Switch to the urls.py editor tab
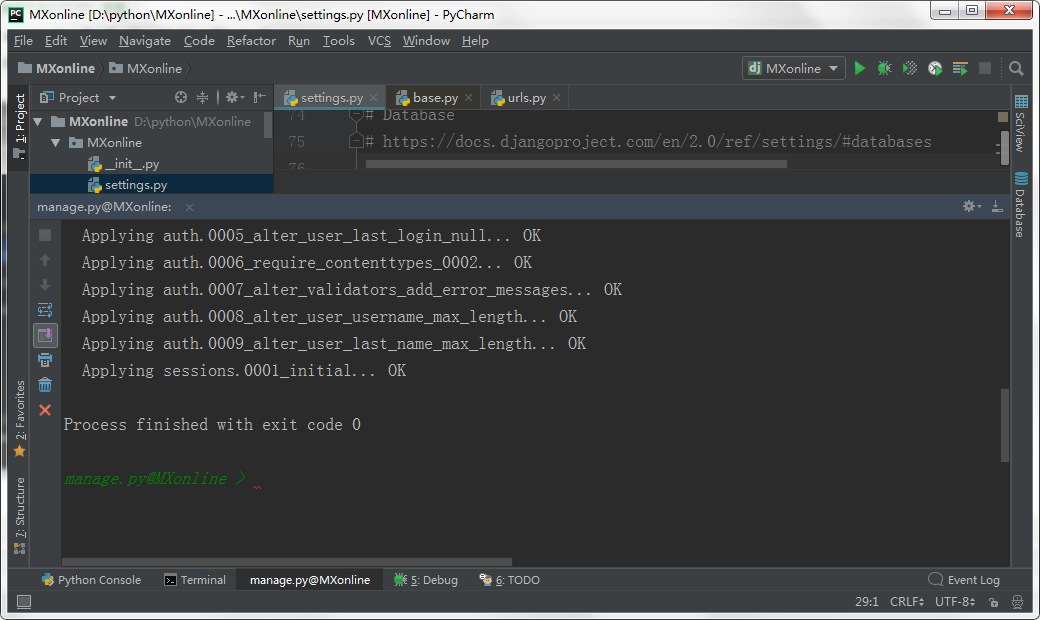Viewport: 1040px width, 620px height. pos(526,97)
